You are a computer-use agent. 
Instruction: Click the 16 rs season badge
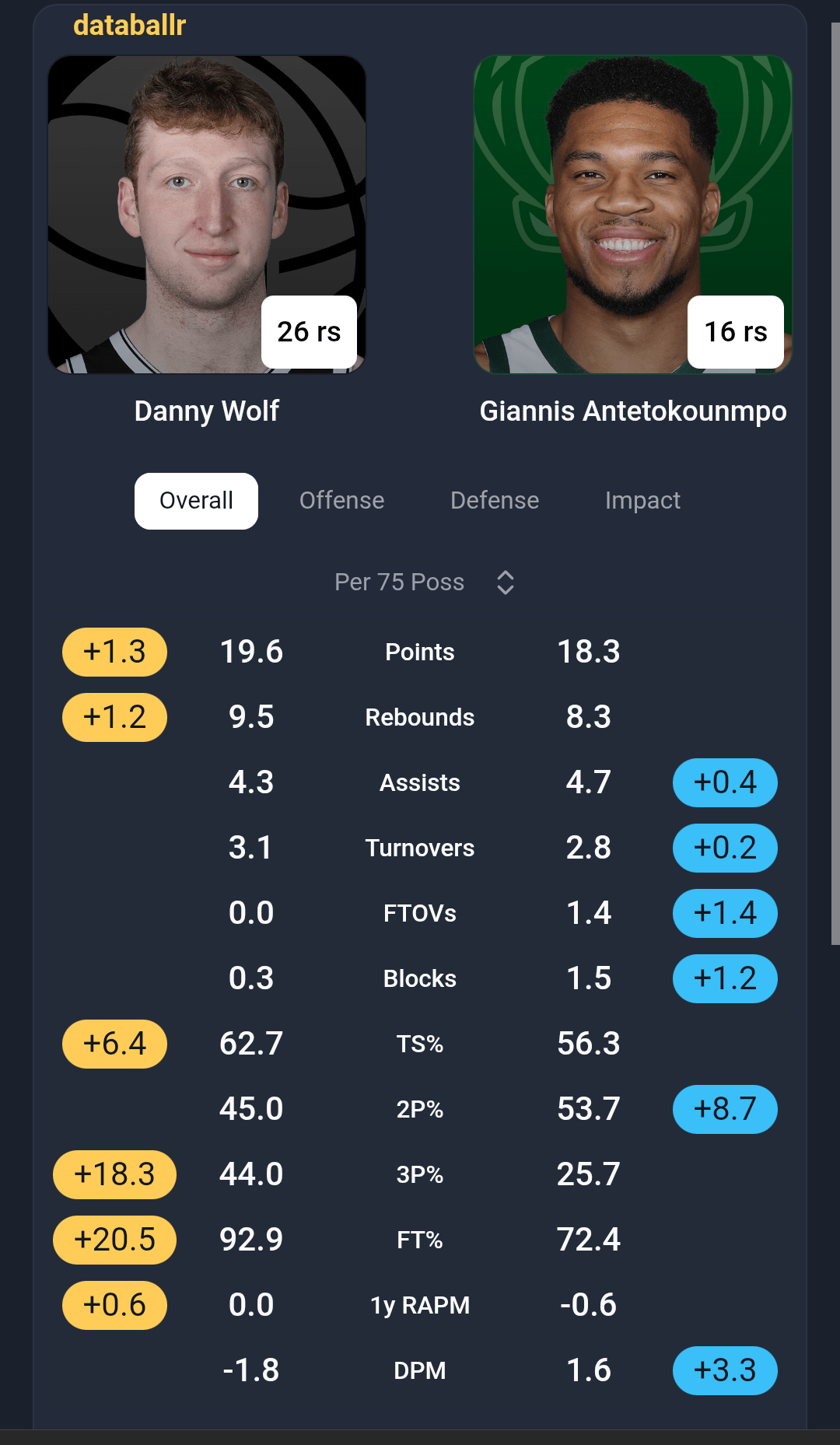[x=735, y=332]
